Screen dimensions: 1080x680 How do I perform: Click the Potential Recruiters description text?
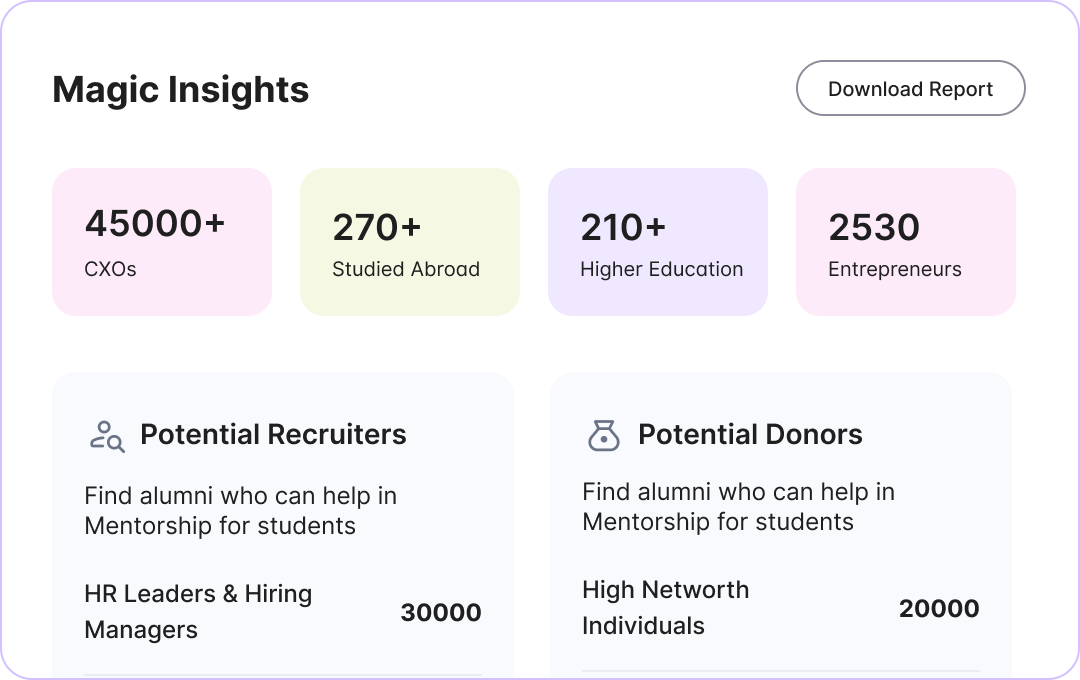[240, 511]
